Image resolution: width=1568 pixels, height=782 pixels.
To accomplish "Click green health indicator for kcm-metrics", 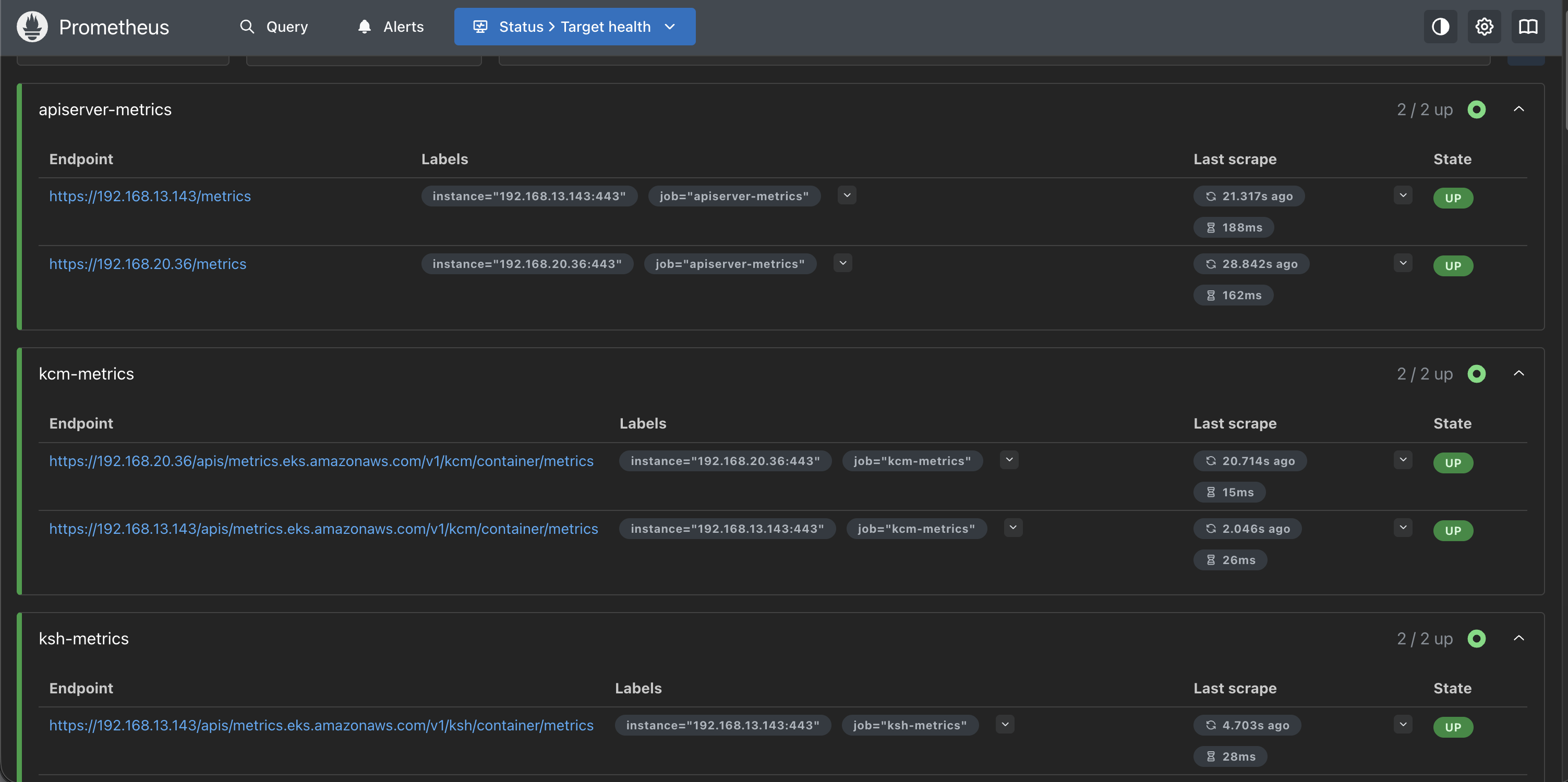I will (x=1476, y=374).
